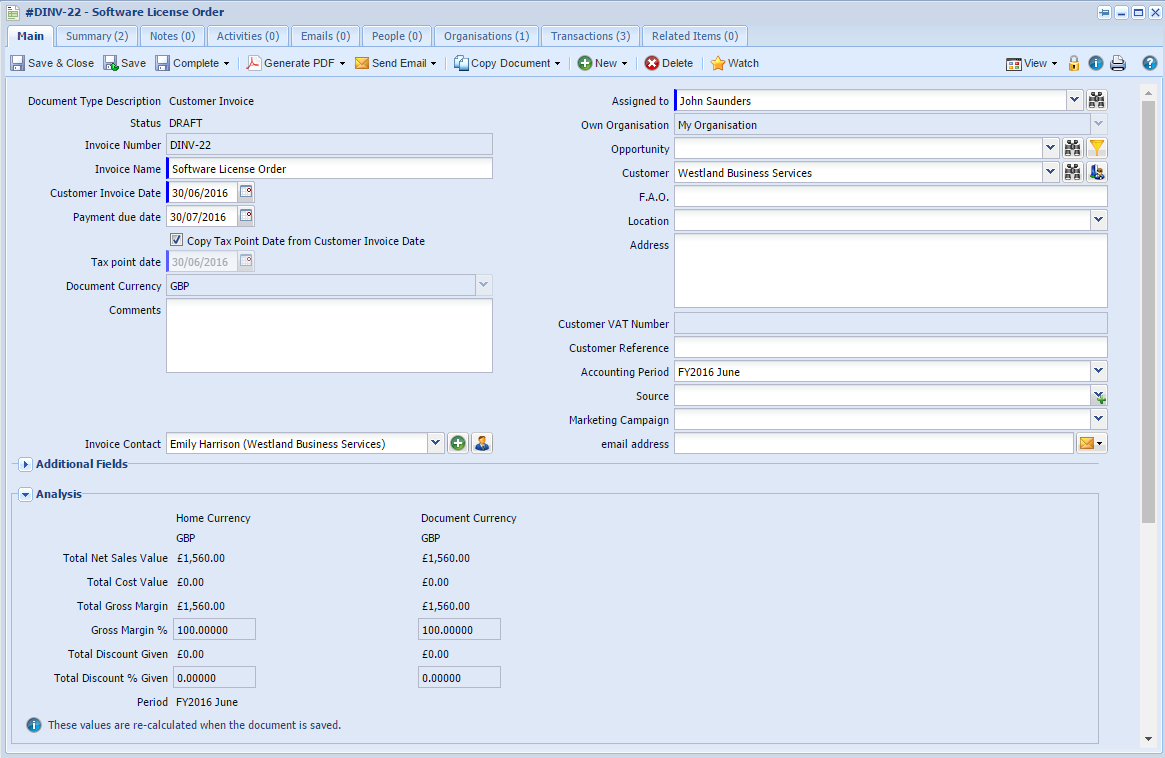Open calendar picker for Payment due date
Image resolution: width=1165 pixels, height=758 pixels.
coord(246,216)
